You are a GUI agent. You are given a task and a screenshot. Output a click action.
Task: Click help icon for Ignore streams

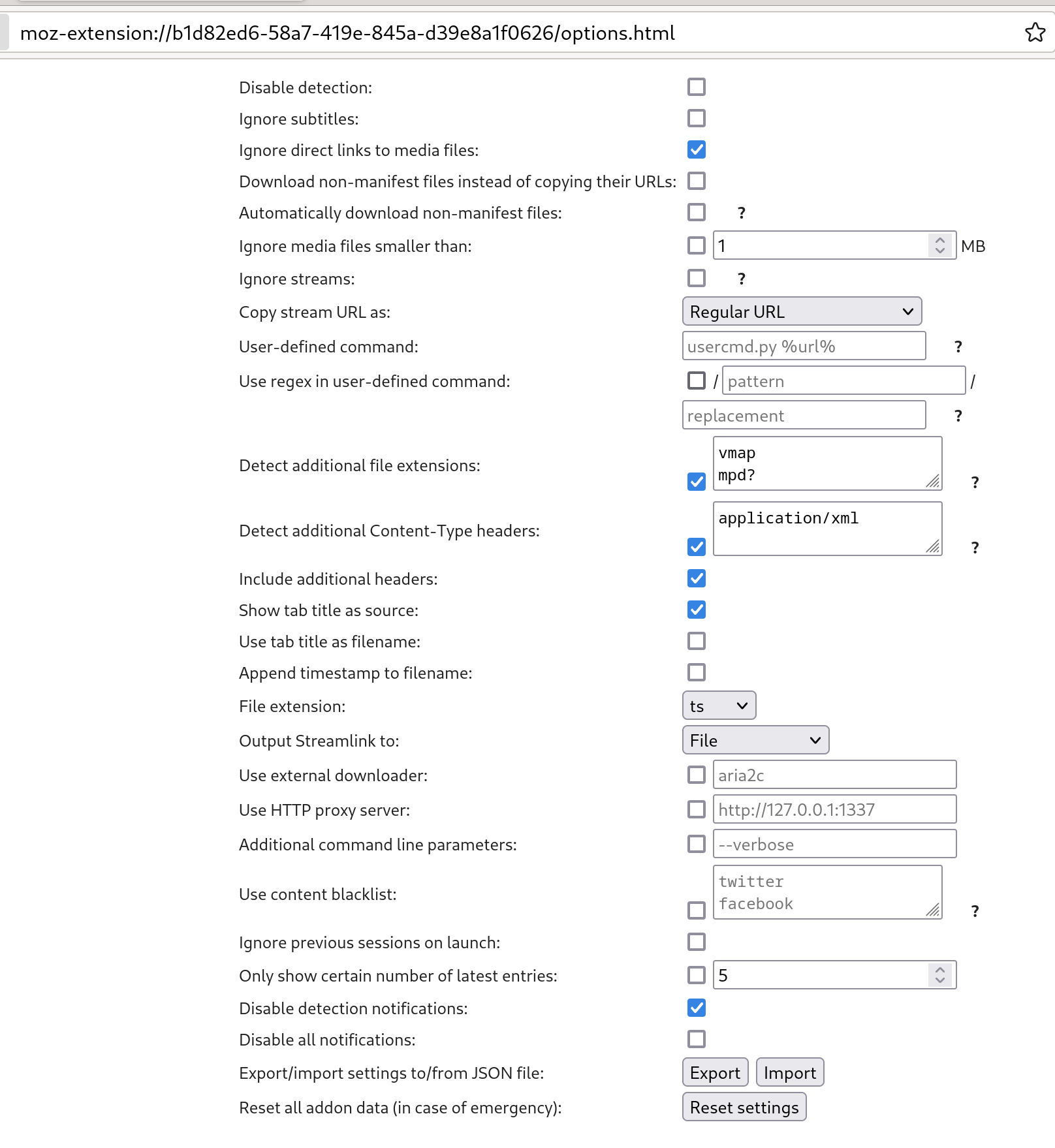coord(741,279)
